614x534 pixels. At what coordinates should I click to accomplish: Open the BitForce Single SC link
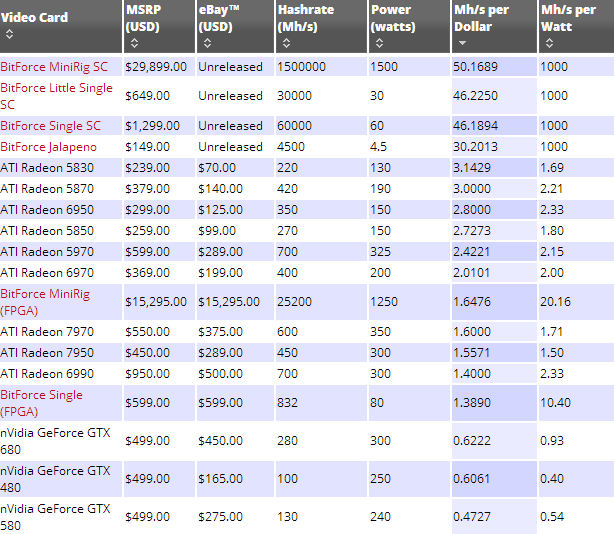point(51,126)
